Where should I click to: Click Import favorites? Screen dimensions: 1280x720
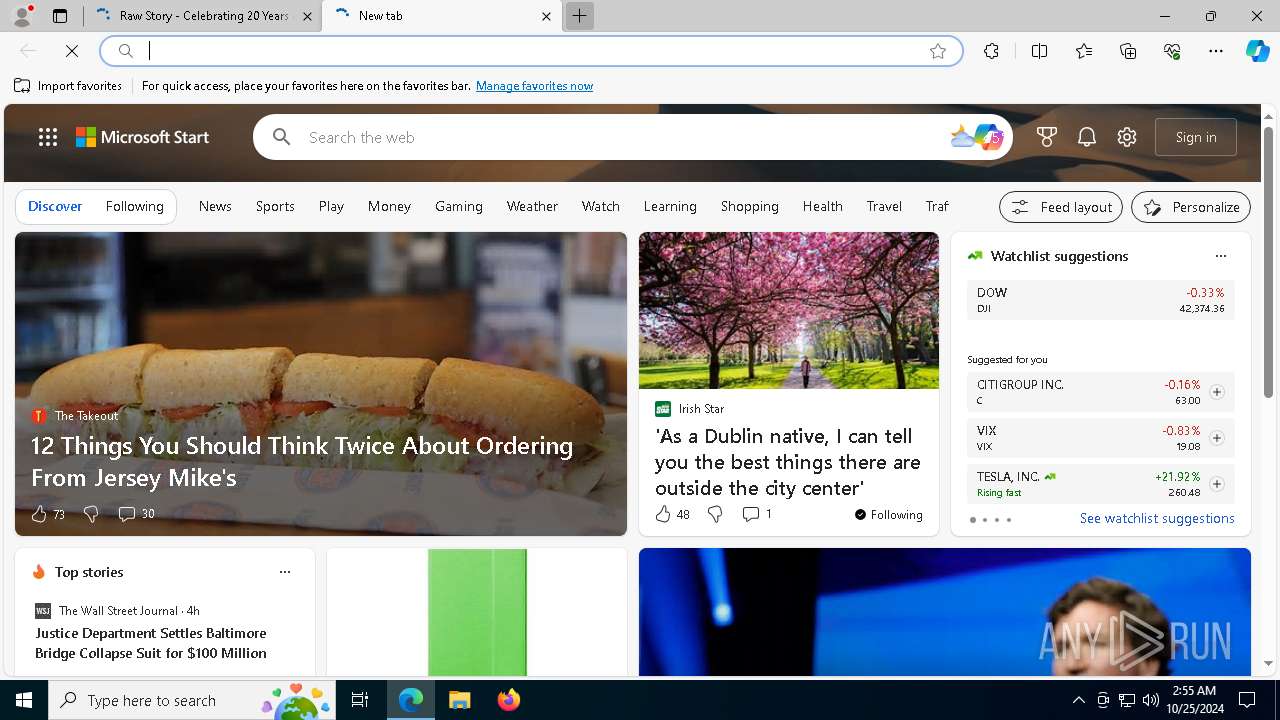68,86
